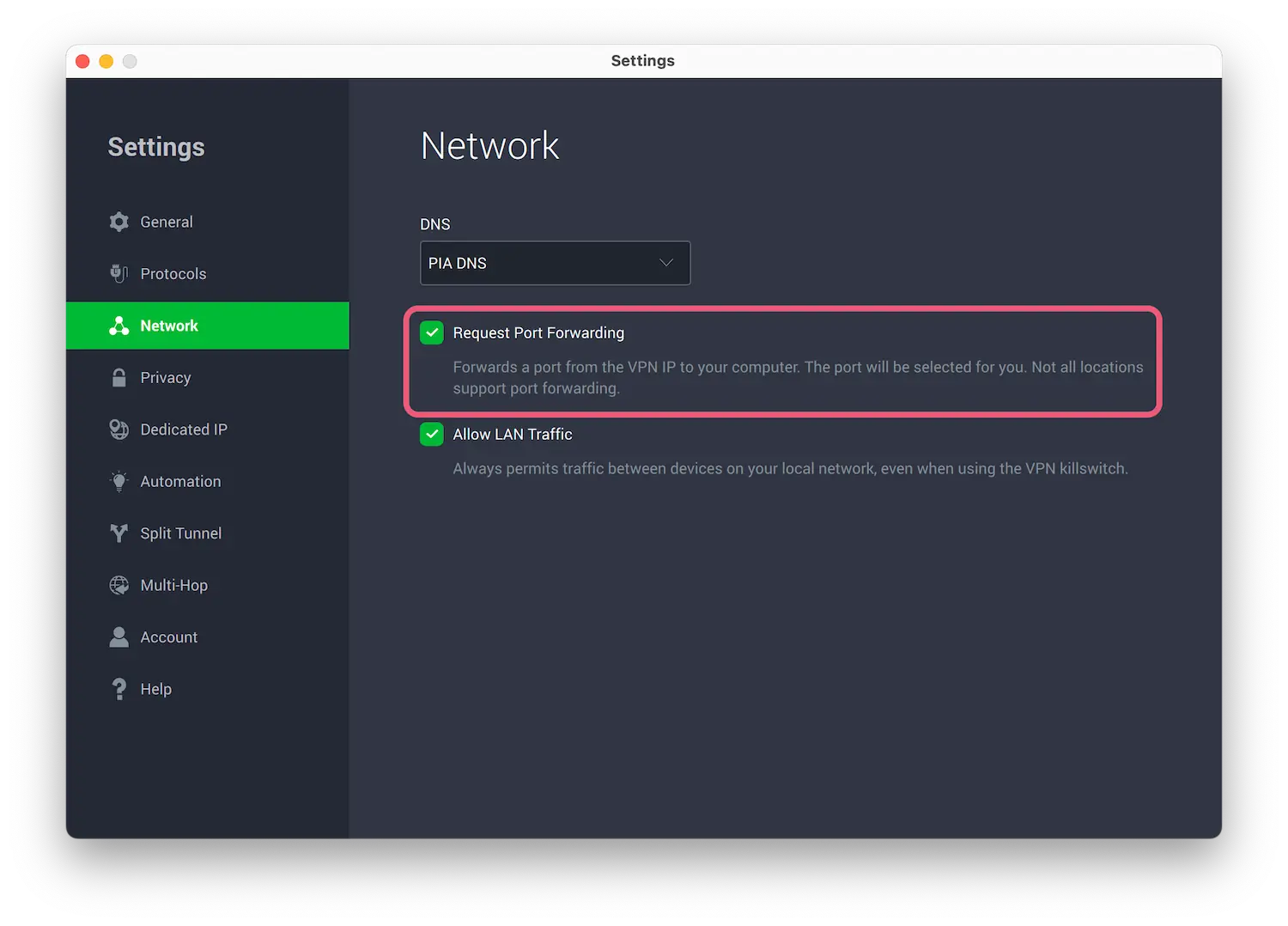
Task: Uncheck Allow LAN Traffic
Action: pyautogui.click(x=432, y=434)
